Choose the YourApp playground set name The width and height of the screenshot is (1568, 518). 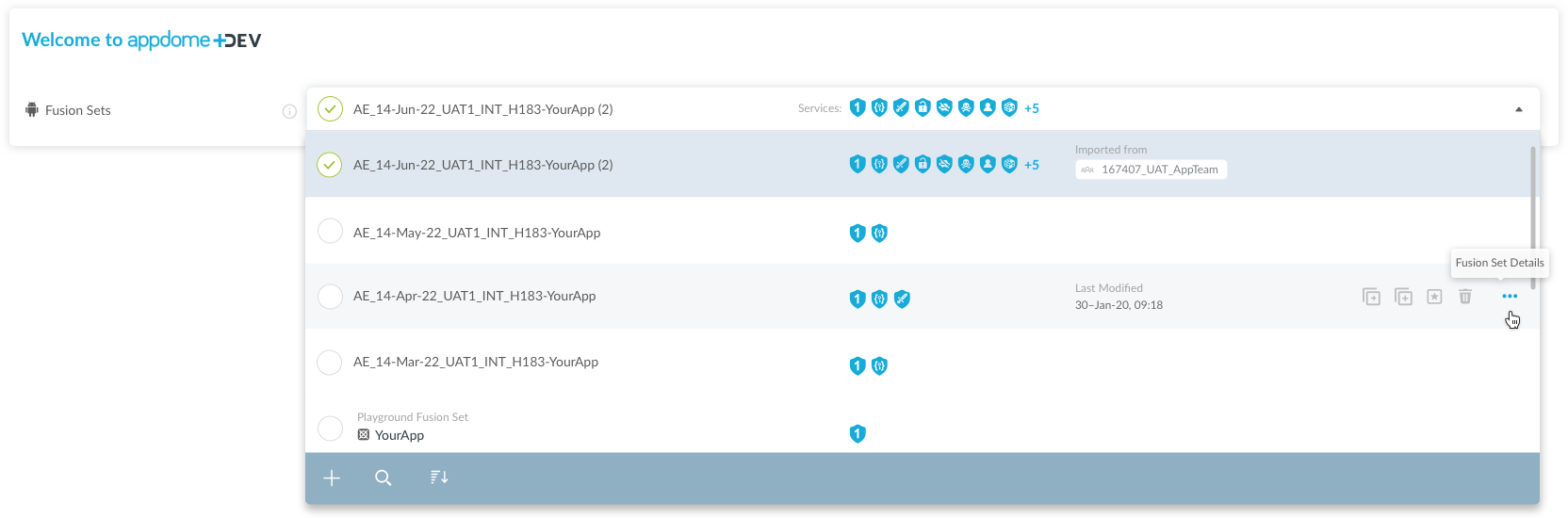click(x=400, y=435)
